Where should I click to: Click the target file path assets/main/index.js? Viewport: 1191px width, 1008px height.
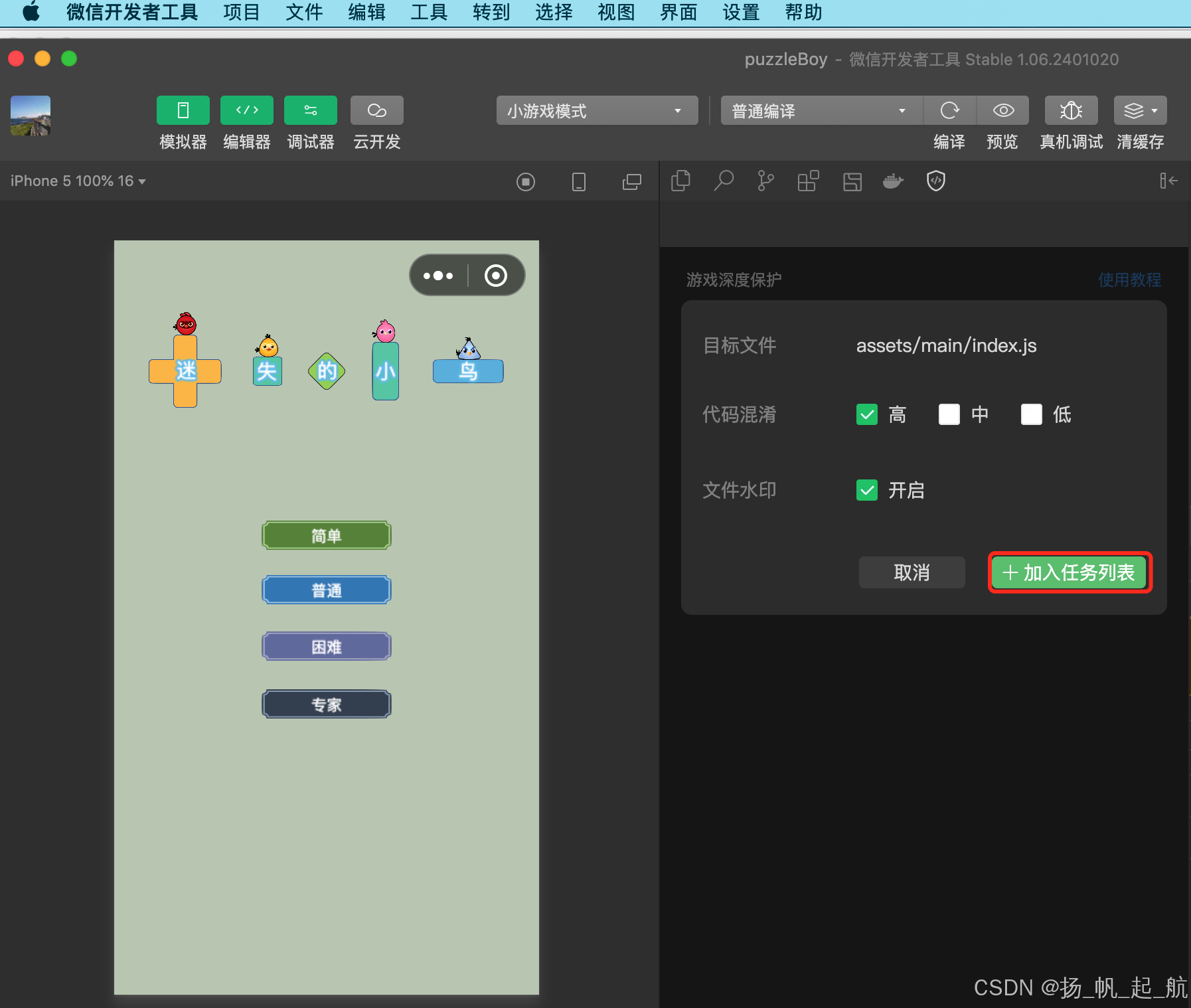(946, 345)
